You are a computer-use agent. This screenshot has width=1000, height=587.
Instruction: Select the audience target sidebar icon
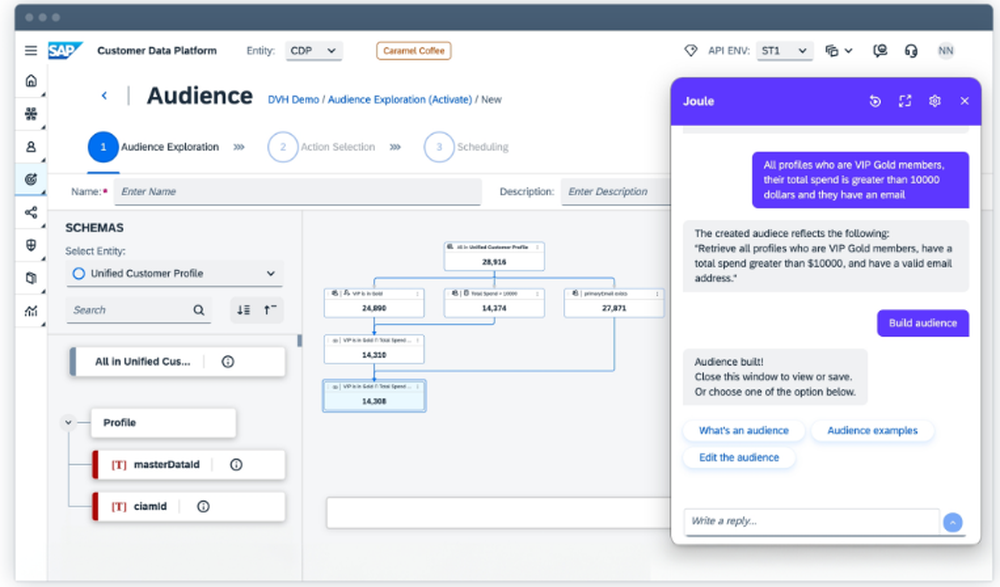[x=31, y=179]
